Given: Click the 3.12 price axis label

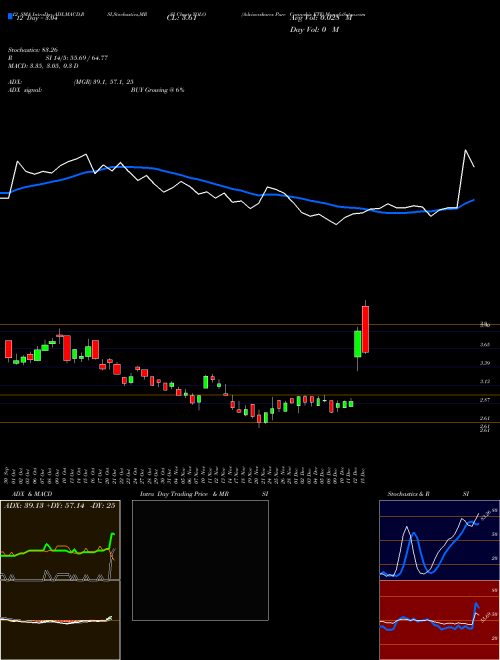Looking at the screenshot, I should click(x=484, y=381).
